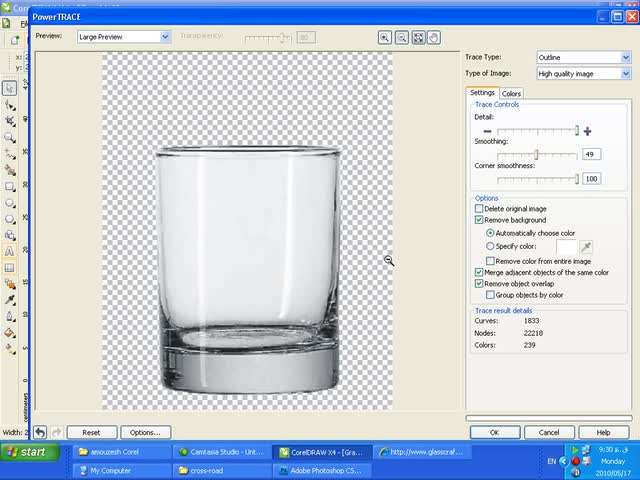
Task: Select the CorelDRAW Fill bucket tool
Action: point(9,333)
